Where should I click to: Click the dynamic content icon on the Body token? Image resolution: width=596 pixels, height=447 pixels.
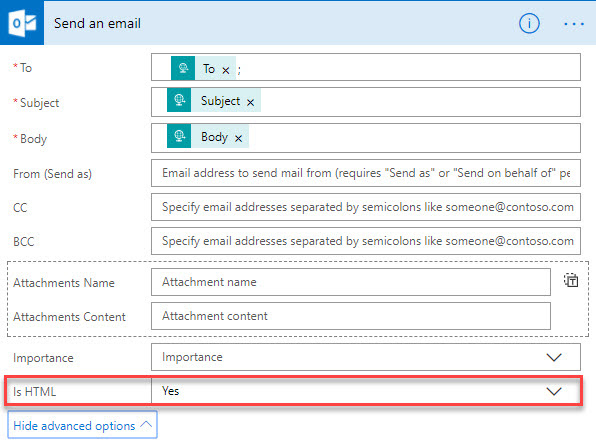179,136
